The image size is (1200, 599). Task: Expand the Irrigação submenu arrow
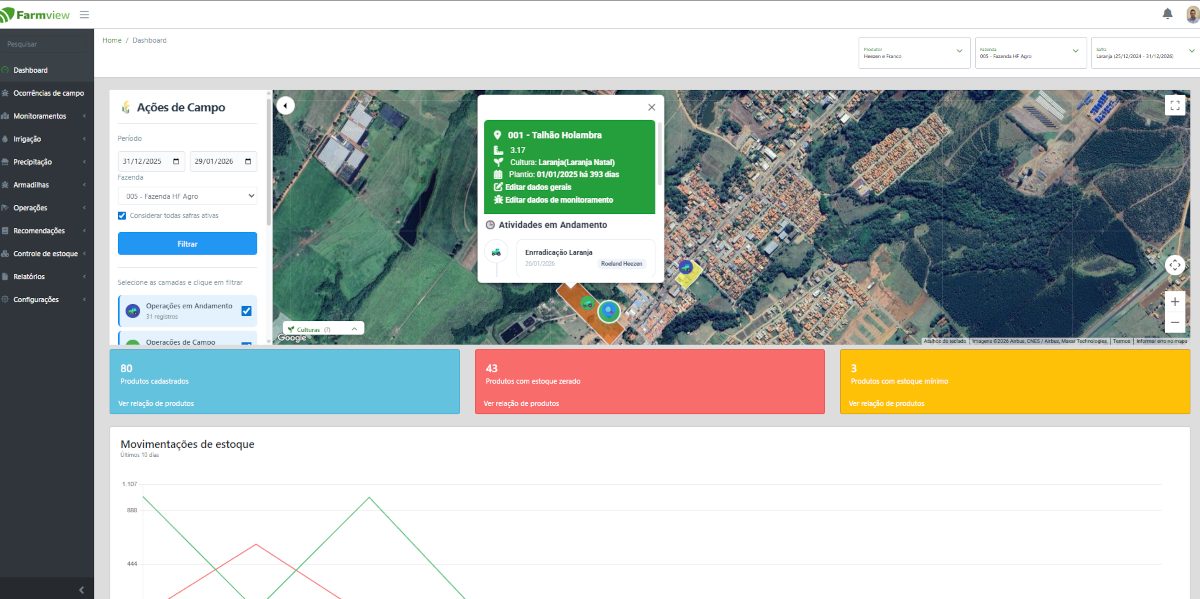click(84, 139)
